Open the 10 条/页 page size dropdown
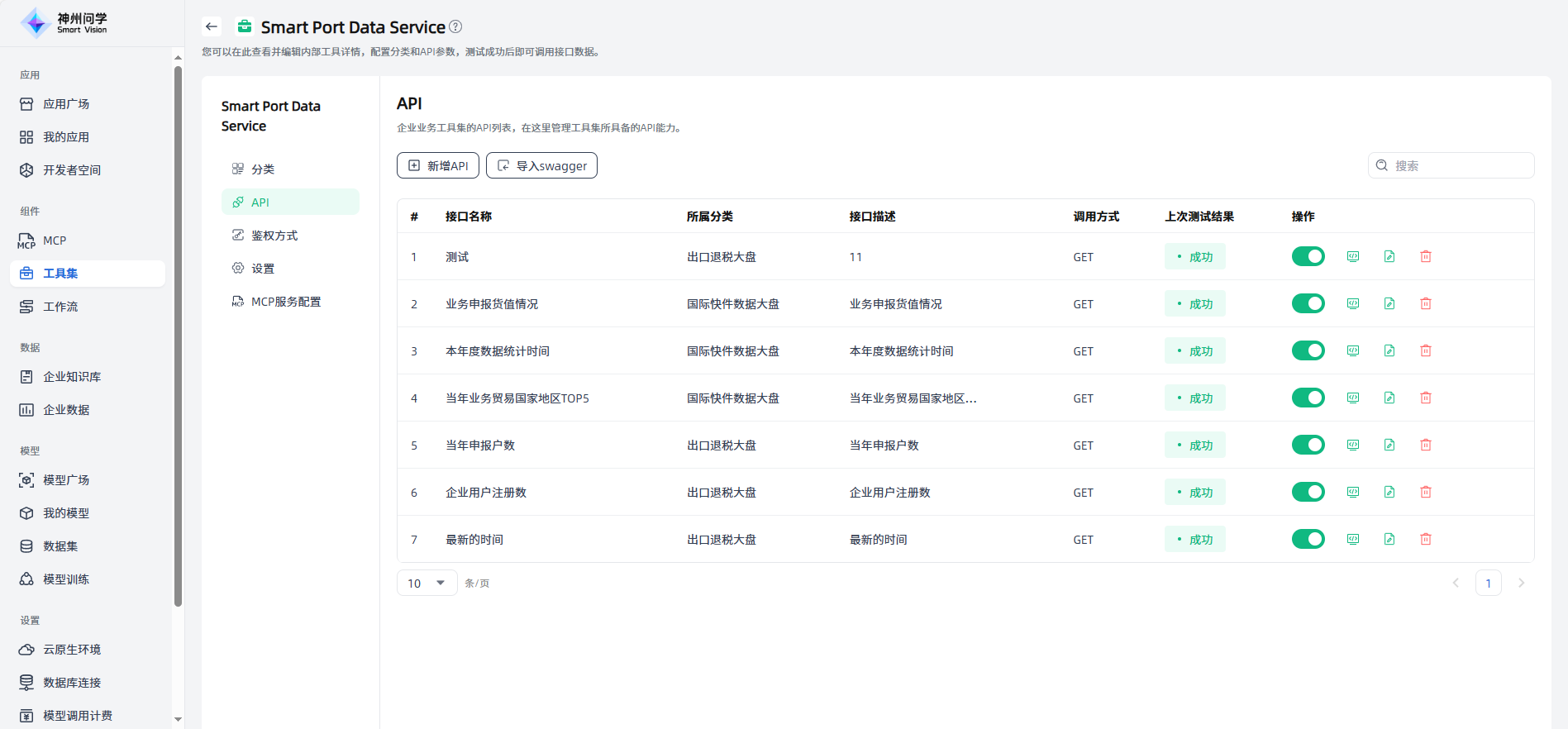This screenshot has width=1568, height=729. click(x=427, y=583)
